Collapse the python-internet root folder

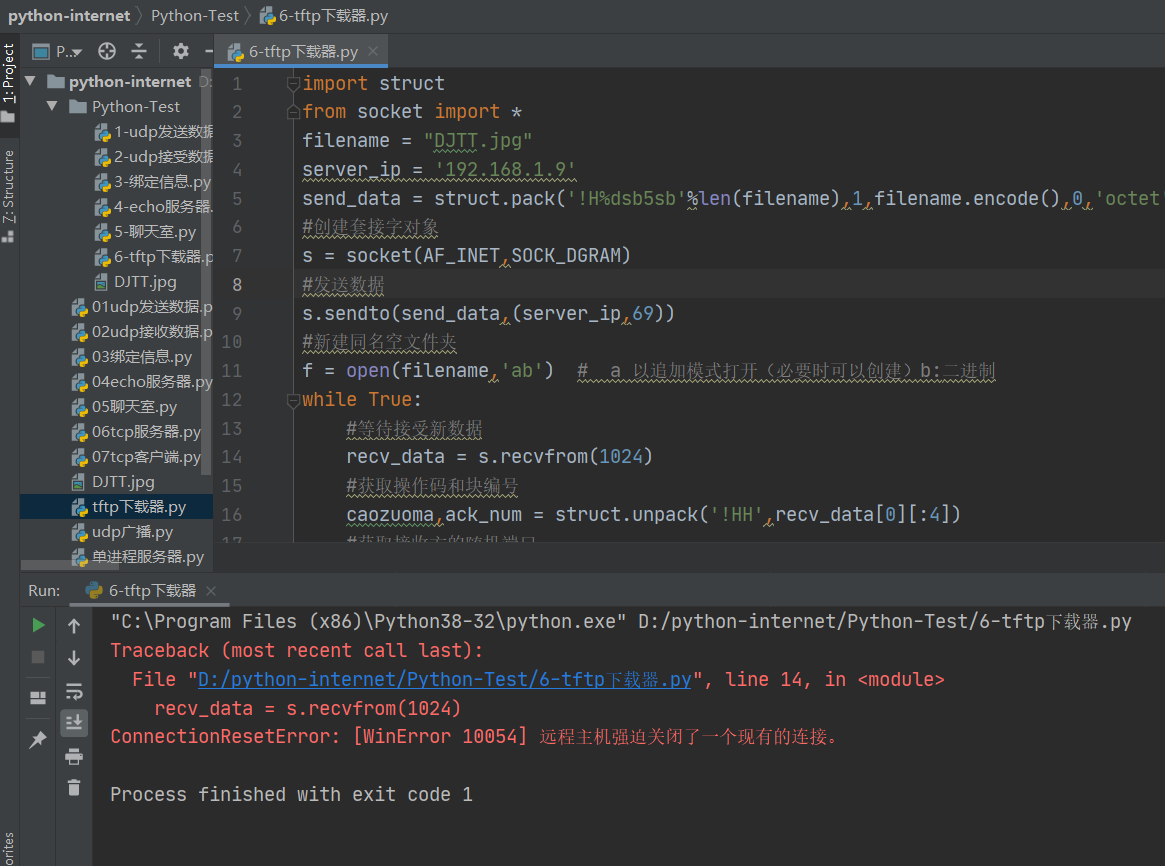point(30,81)
